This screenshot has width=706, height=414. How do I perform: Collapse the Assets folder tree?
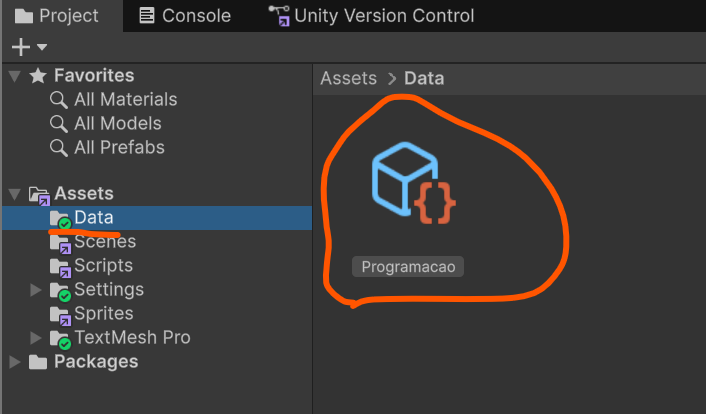coord(14,194)
